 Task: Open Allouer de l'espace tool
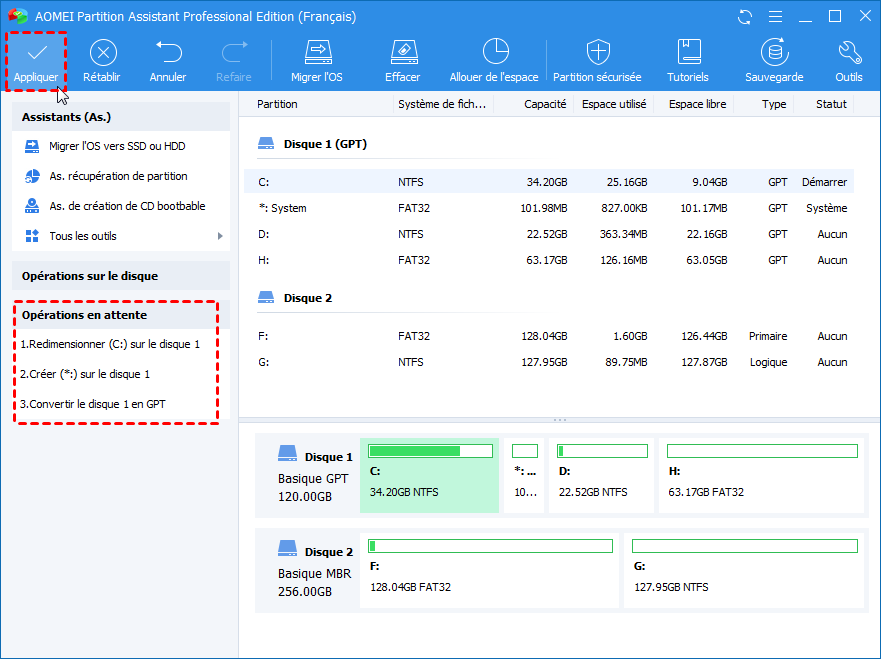pyautogui.click(x=494, y=53)
